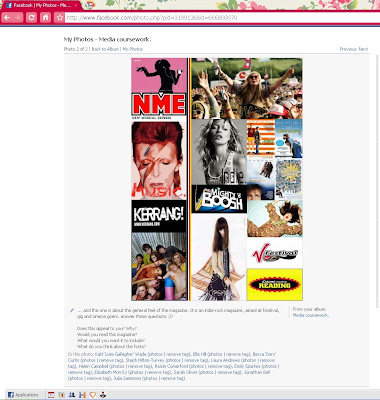
Task: Click the 'My Photos - Media coursework.' heading
Action: click(107, 39)
